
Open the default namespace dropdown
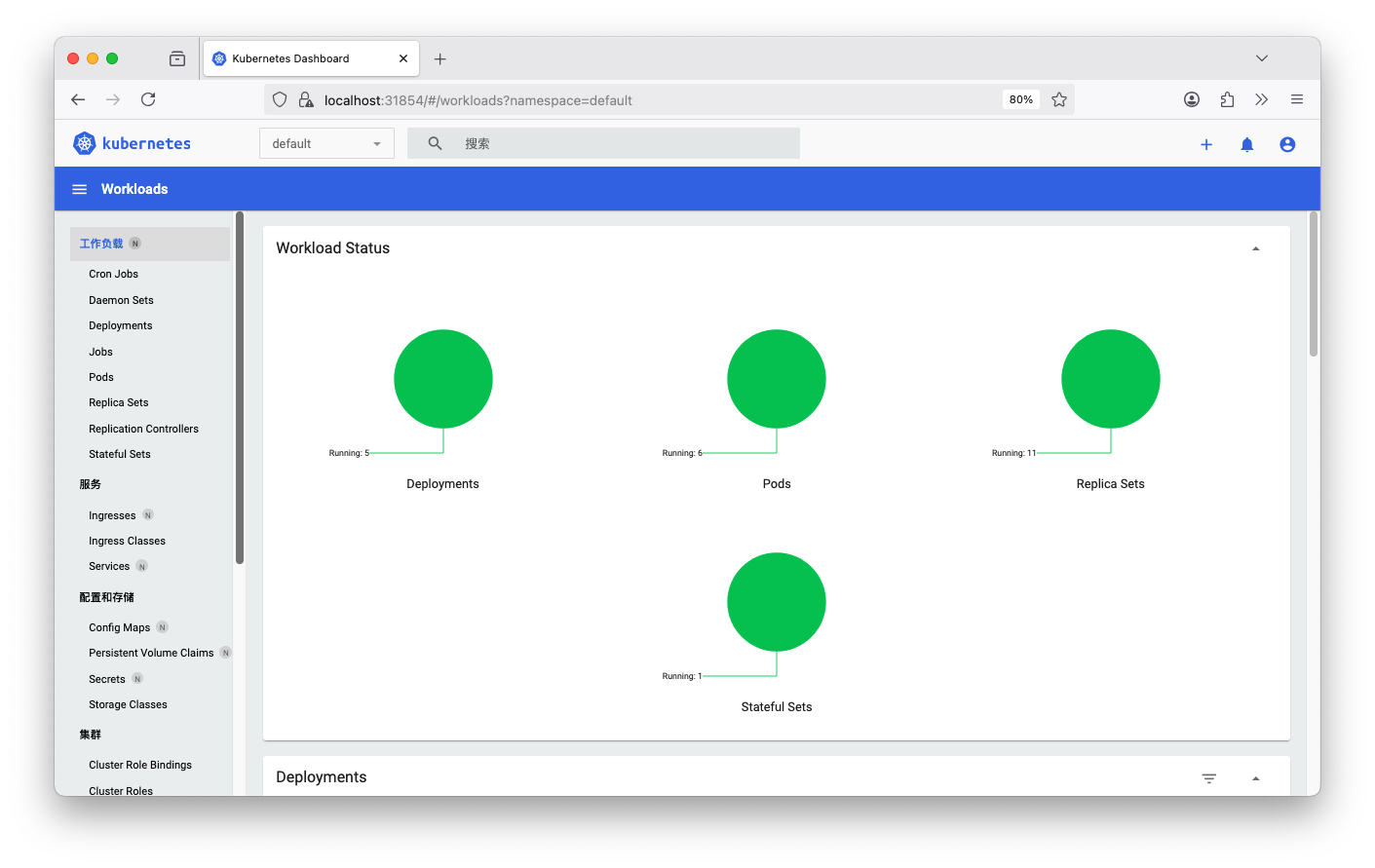pos(326,143)
